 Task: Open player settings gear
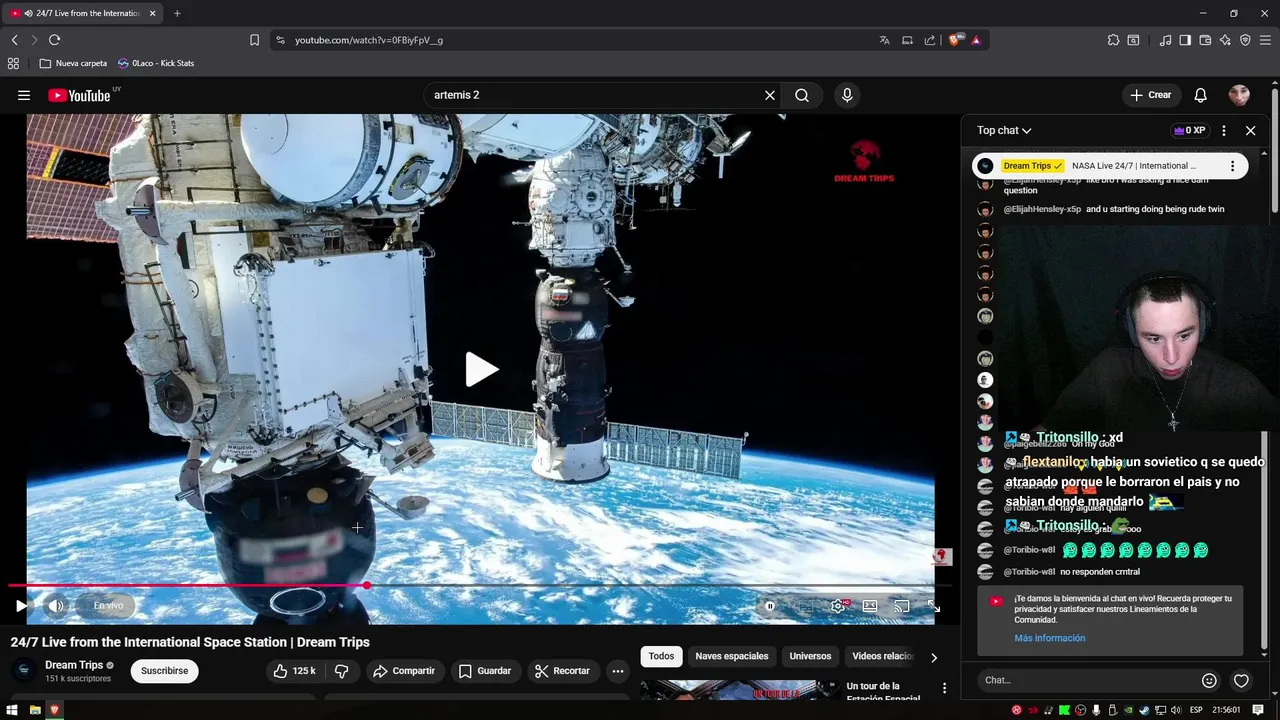pyautogui.click(x=838, y=606)
